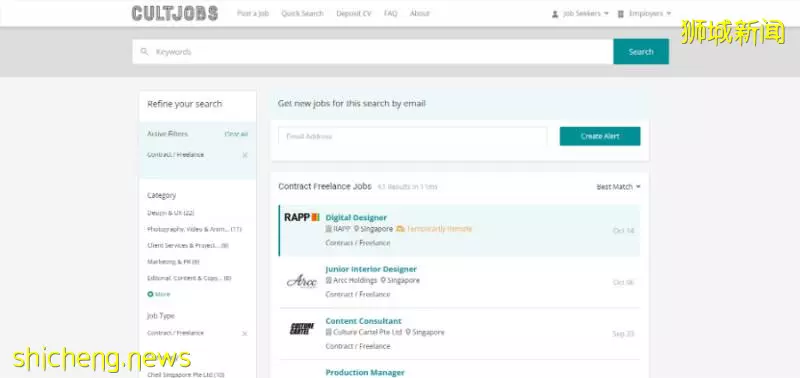
Task: Click the magnifier icon in keyword search
Action: coord(144,52)
